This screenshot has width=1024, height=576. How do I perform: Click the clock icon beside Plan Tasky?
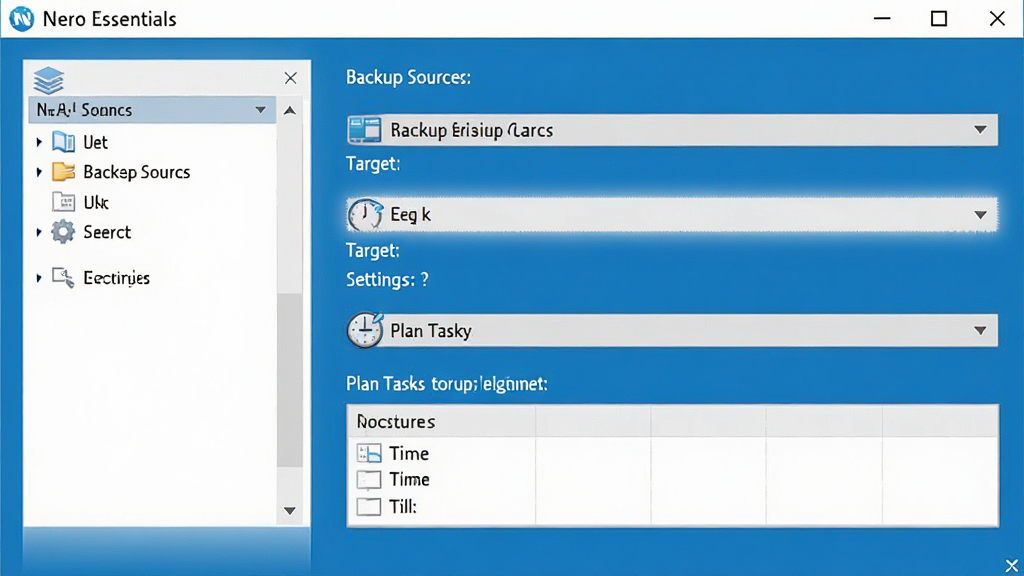364,330
